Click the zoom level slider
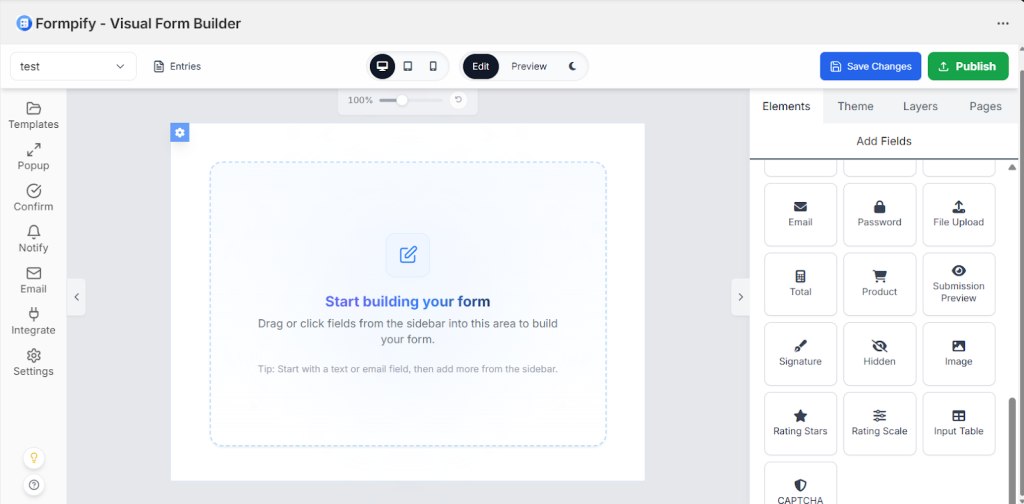Viewport: 1024px width, 504px height. coord(409,100)
